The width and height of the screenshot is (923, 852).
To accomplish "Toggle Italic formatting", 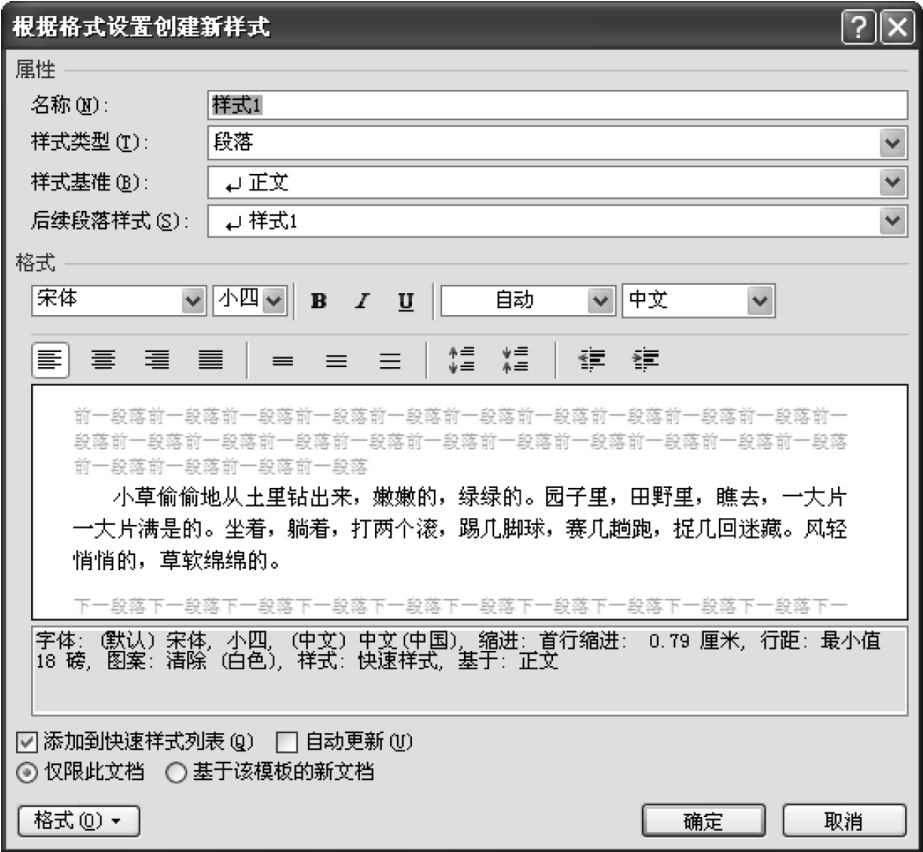I will [362, 301].
